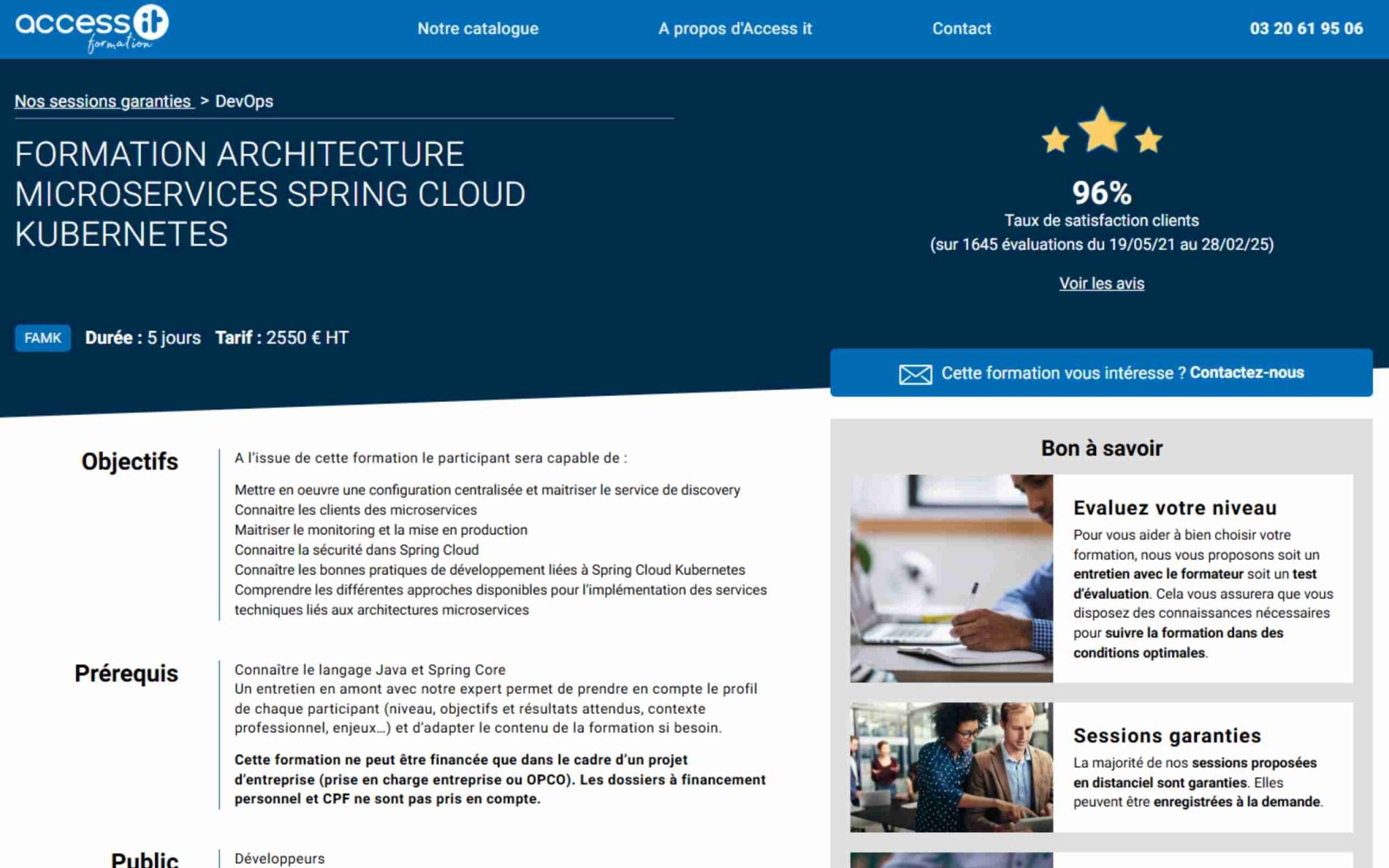1389x868 pixels.
Task: Click line 'Maitriser le monitoring et la mise en production'
Action: coord(380,530)
